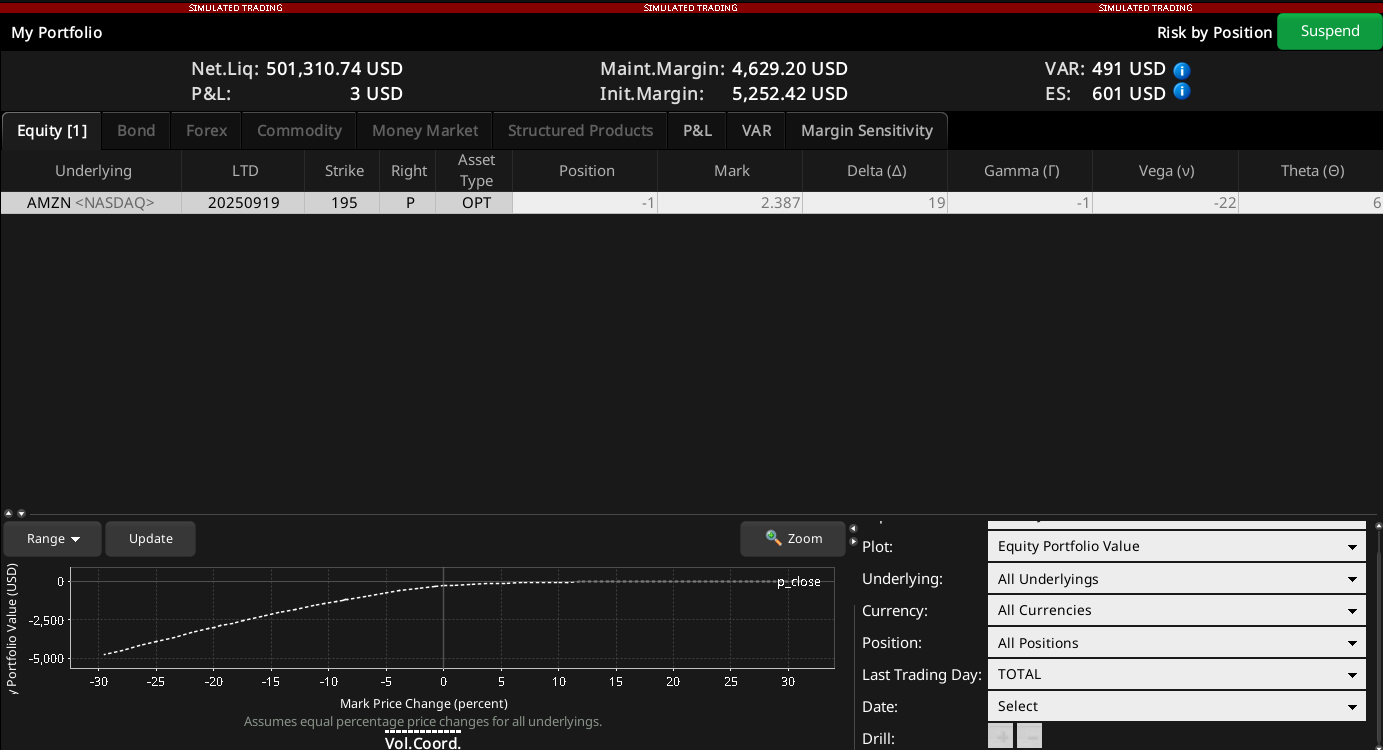This screenshot has width=1383, height=750.
Task: Click the Risk by Position label
Action: pos(1214,33)
